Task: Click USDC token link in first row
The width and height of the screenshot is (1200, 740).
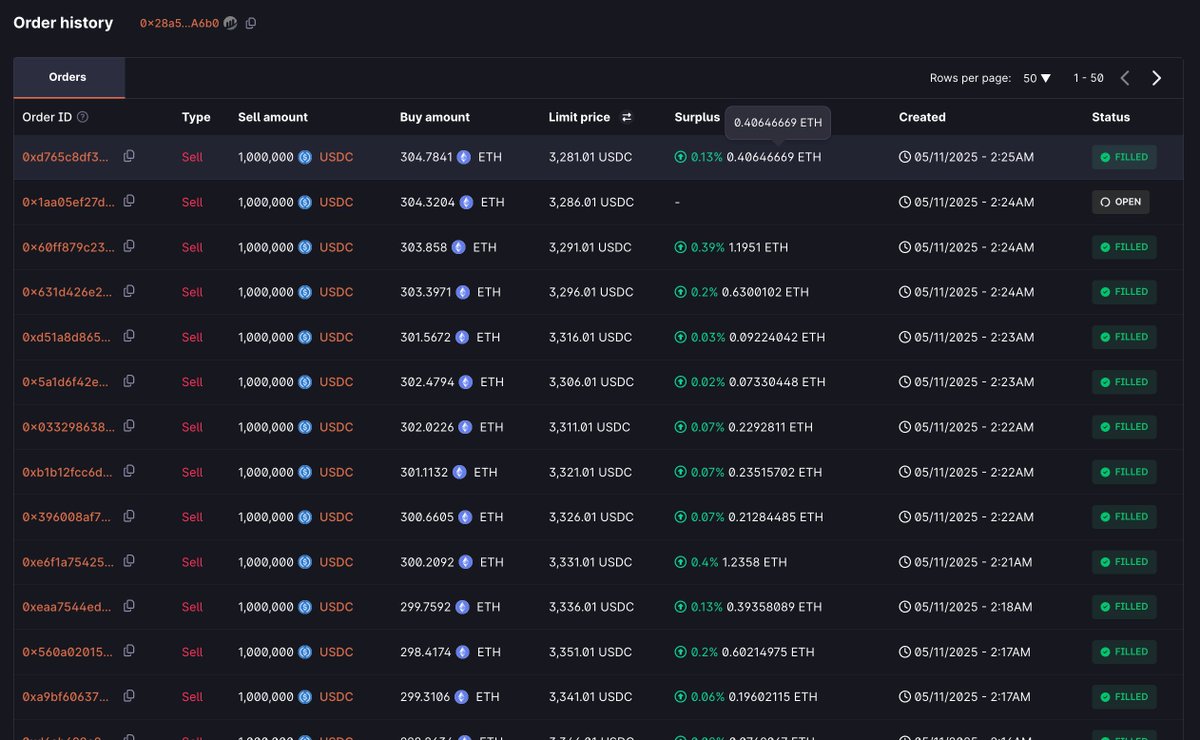Action: point(336,157)
